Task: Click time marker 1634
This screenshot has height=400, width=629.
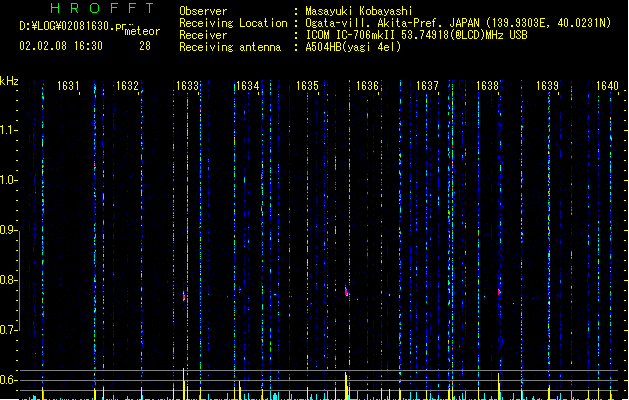Action: coord(248,86)
